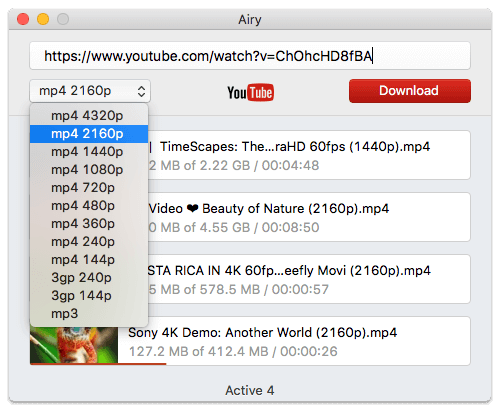500x420 pixels.
Task: Select mp4 144p format
Action: (x=89, y=260)
